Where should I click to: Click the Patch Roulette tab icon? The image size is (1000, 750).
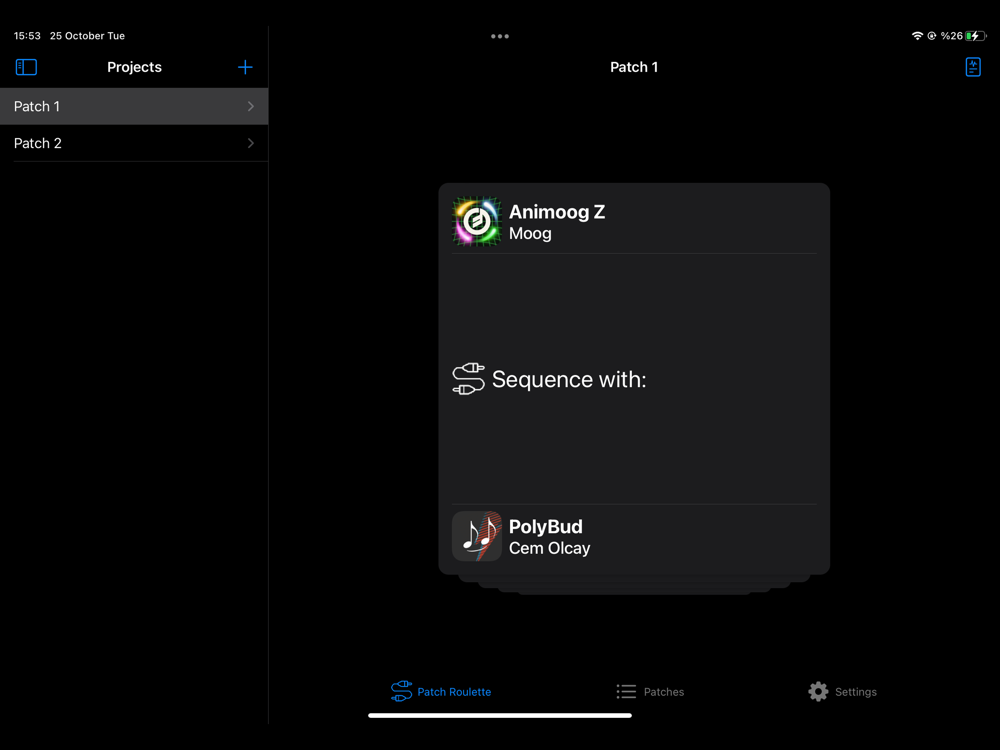coord(401,691)
